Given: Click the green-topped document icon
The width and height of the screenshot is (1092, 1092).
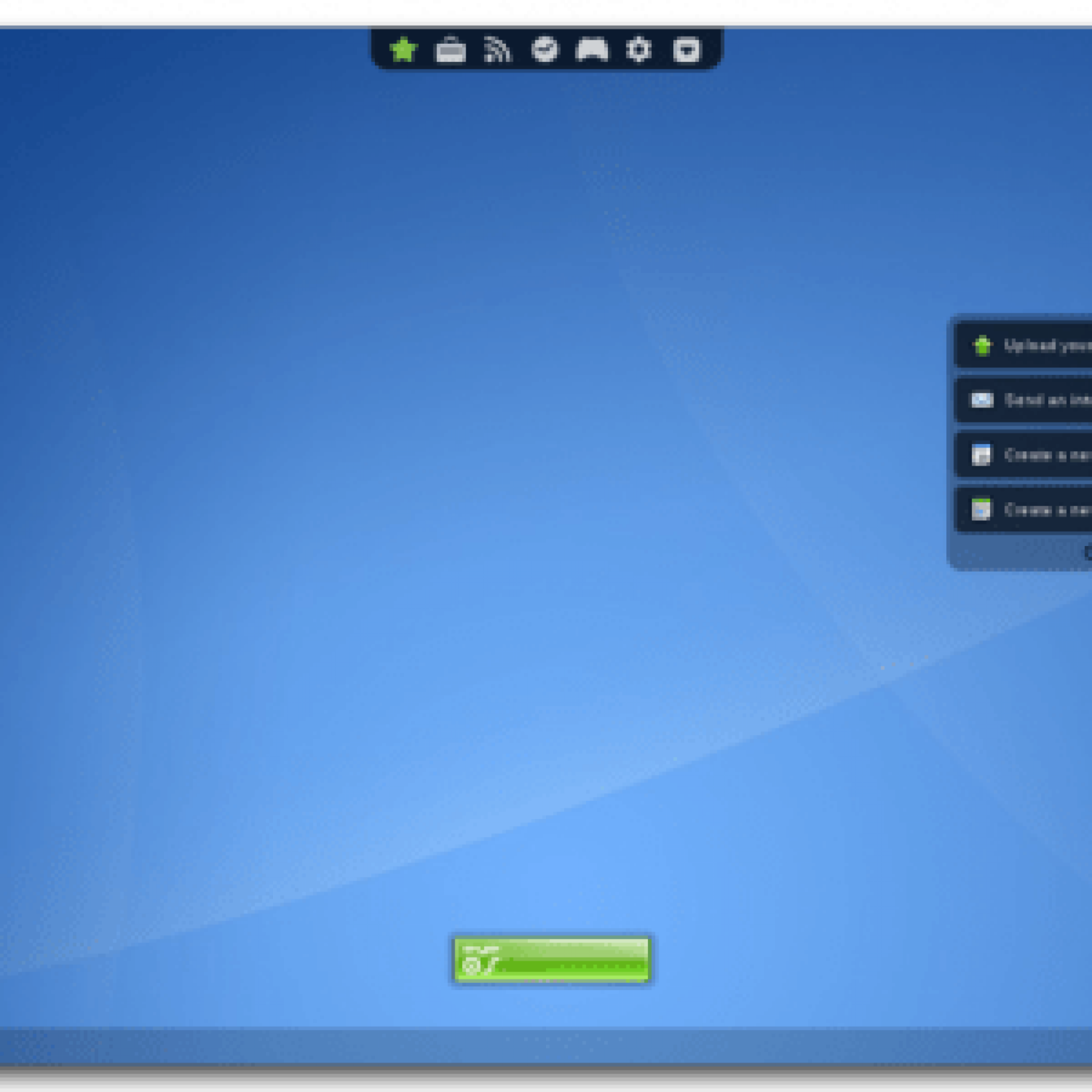Looking at the screenshot, I should pyautogui.click(x=981, y=509).
